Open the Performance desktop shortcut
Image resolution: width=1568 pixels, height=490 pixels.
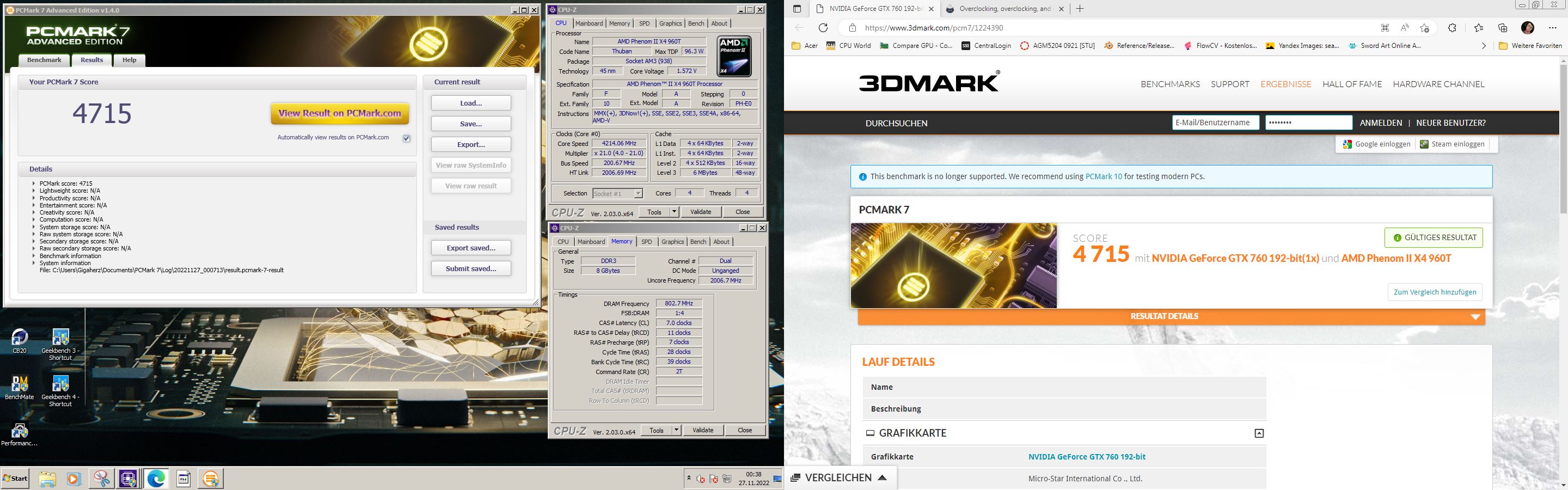[x=20, y=434]
